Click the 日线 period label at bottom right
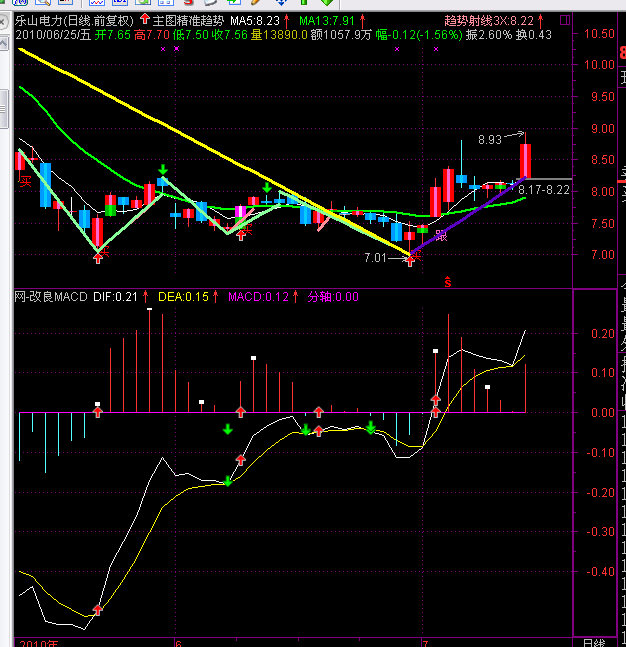The height and width of the screenshot is (647, 626). pyautogui.click(x=594, y=643)
